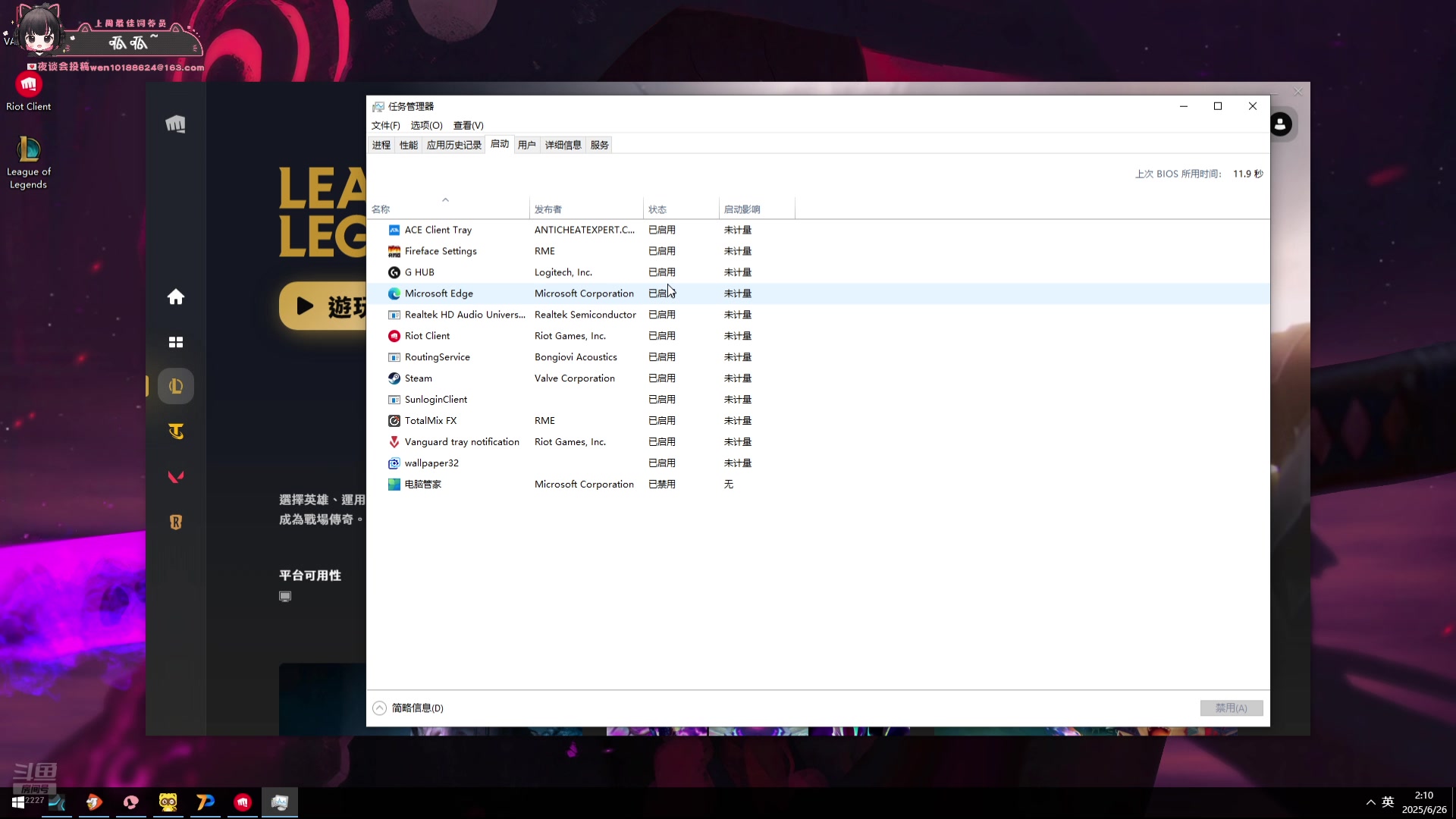Screen dimensions: 1456x819
Task: Click Fireface Settings startup icon
Action: coord(394,251)
